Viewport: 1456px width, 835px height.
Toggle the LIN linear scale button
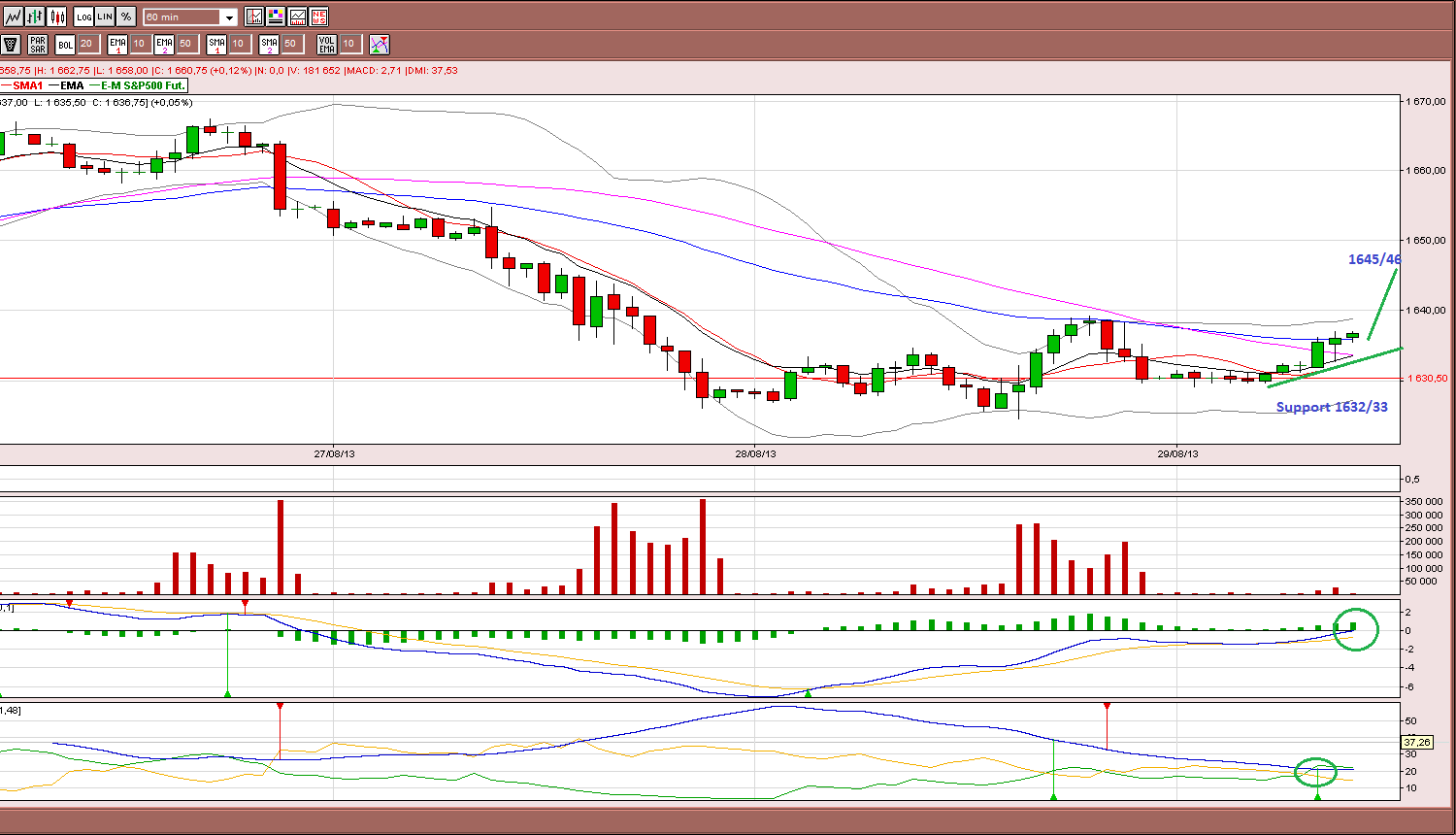(105, 17)
